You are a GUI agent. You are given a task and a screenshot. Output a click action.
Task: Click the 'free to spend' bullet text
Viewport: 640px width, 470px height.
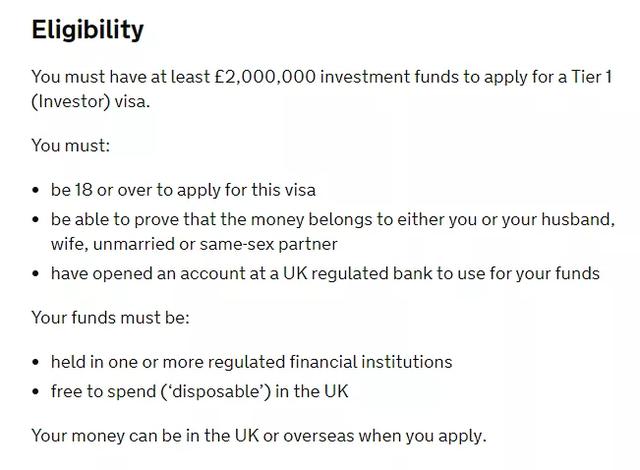200,392
